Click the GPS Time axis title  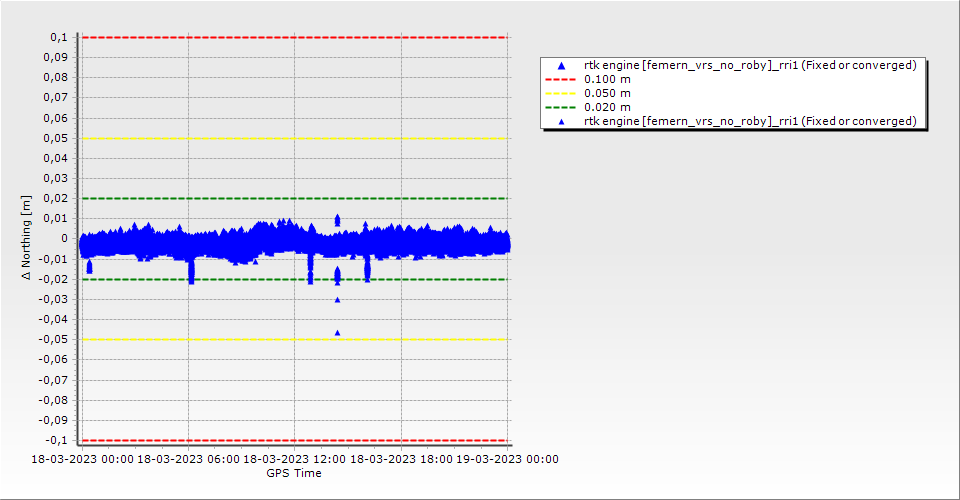294,473
